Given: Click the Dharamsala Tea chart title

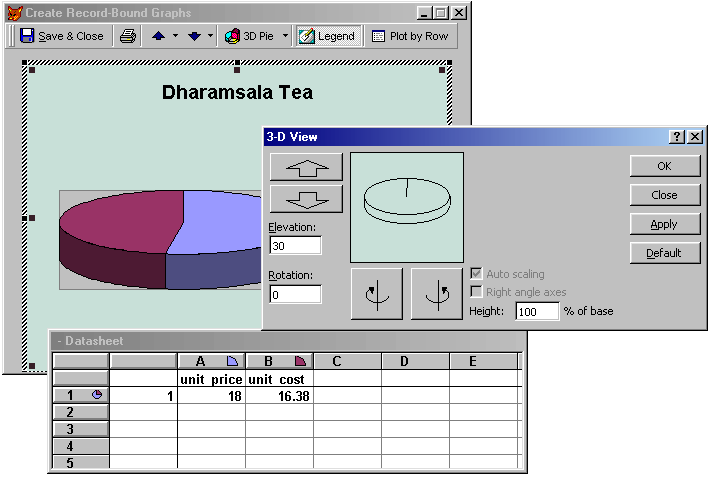Looking at the screenshot, I should [237, 92].
